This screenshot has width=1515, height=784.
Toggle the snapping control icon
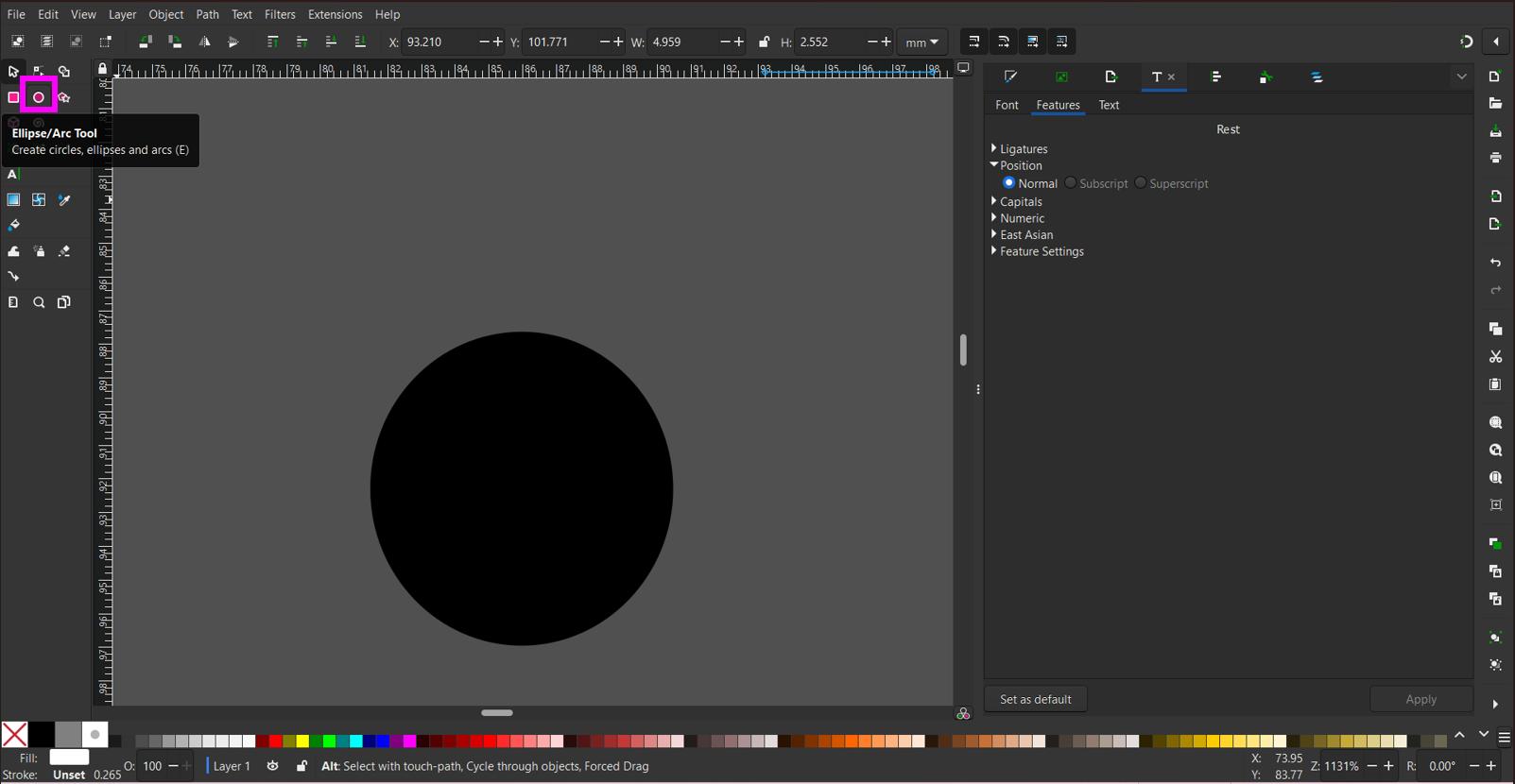pos(1466,42)
